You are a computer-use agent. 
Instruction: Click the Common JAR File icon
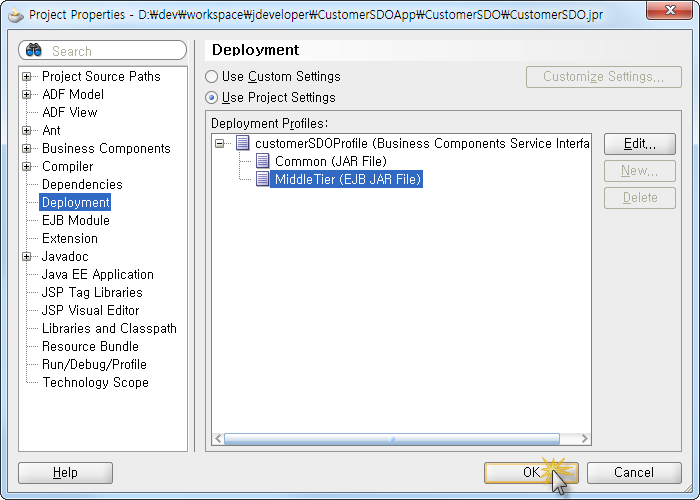pyautogui.click(x=262, y=161)
